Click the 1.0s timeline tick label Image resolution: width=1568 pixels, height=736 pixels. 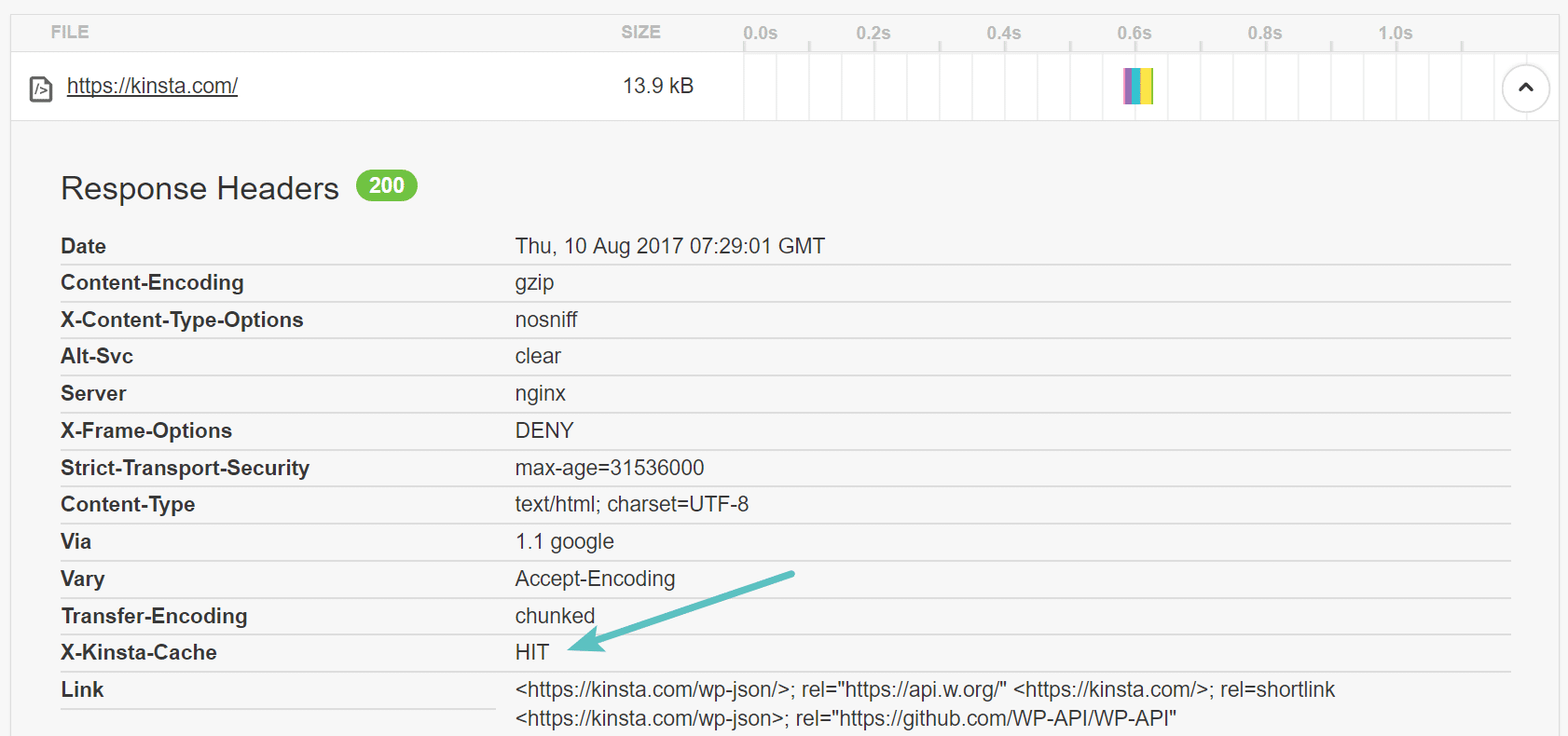point(1396,33)
